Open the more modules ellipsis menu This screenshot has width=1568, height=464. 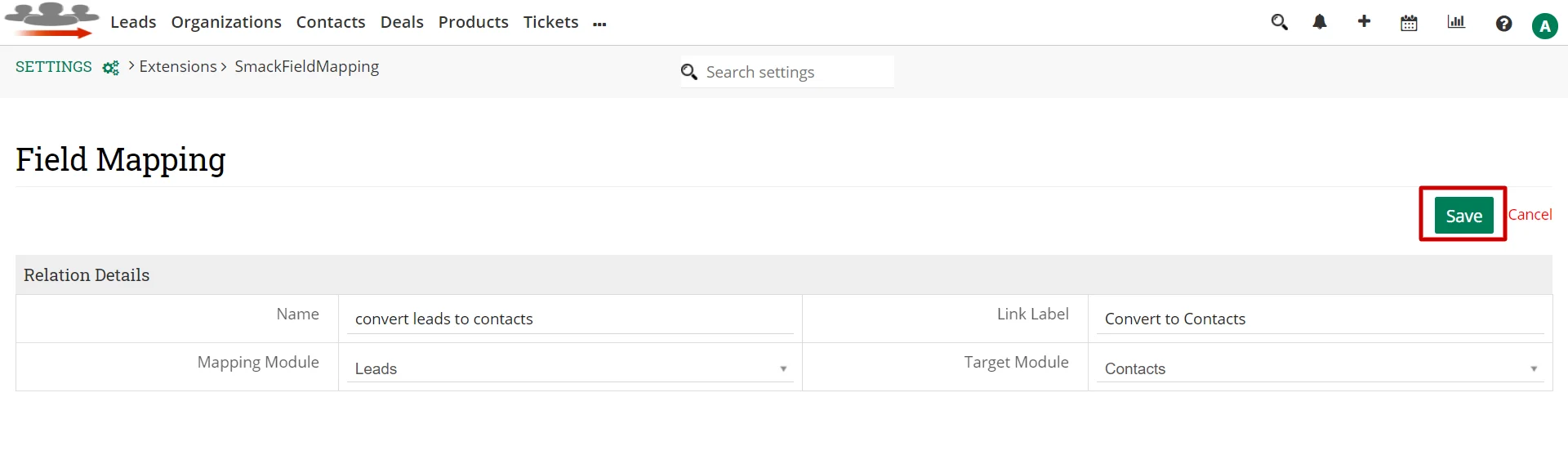tap(599, 25)
